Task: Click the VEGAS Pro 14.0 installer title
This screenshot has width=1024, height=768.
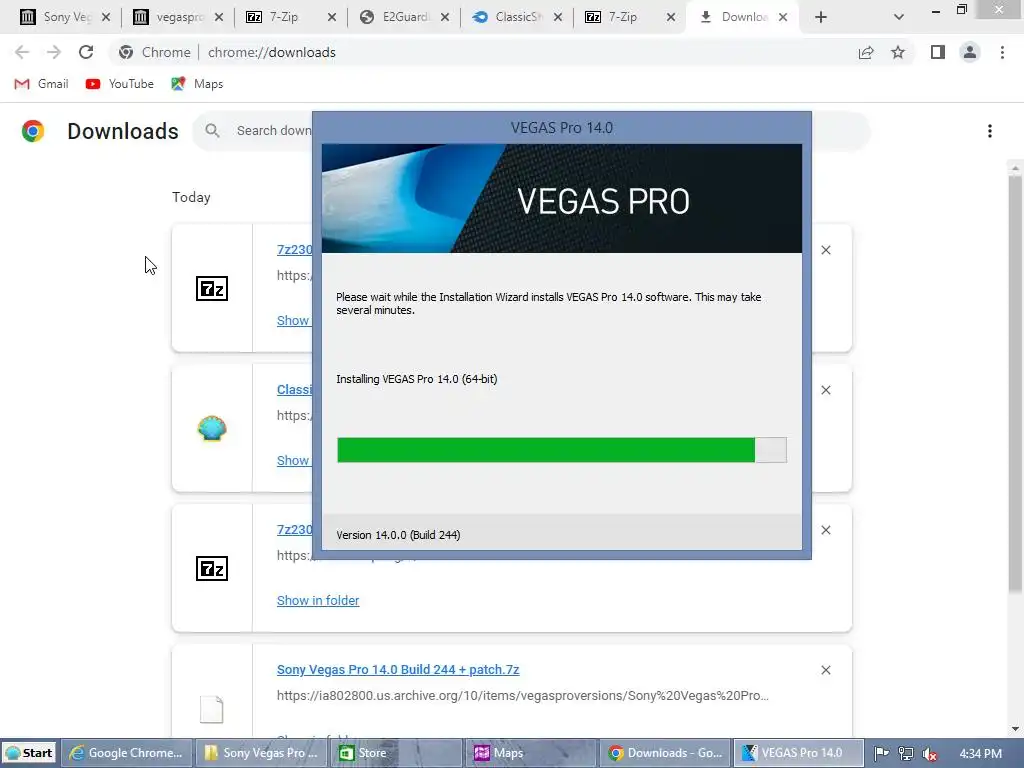Action: point(562,127)
